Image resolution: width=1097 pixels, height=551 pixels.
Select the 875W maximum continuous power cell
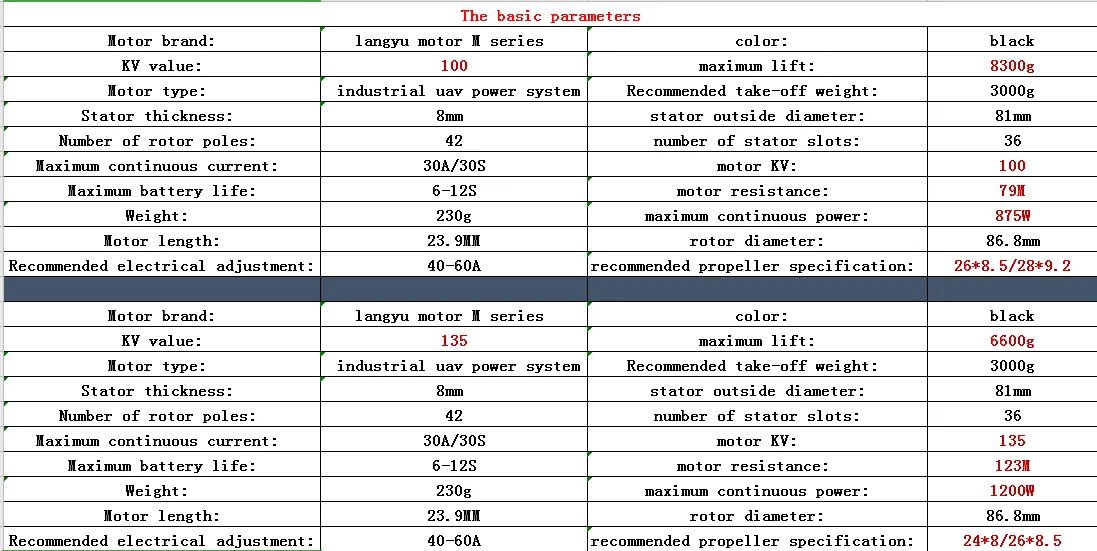tap(1012, 216)
